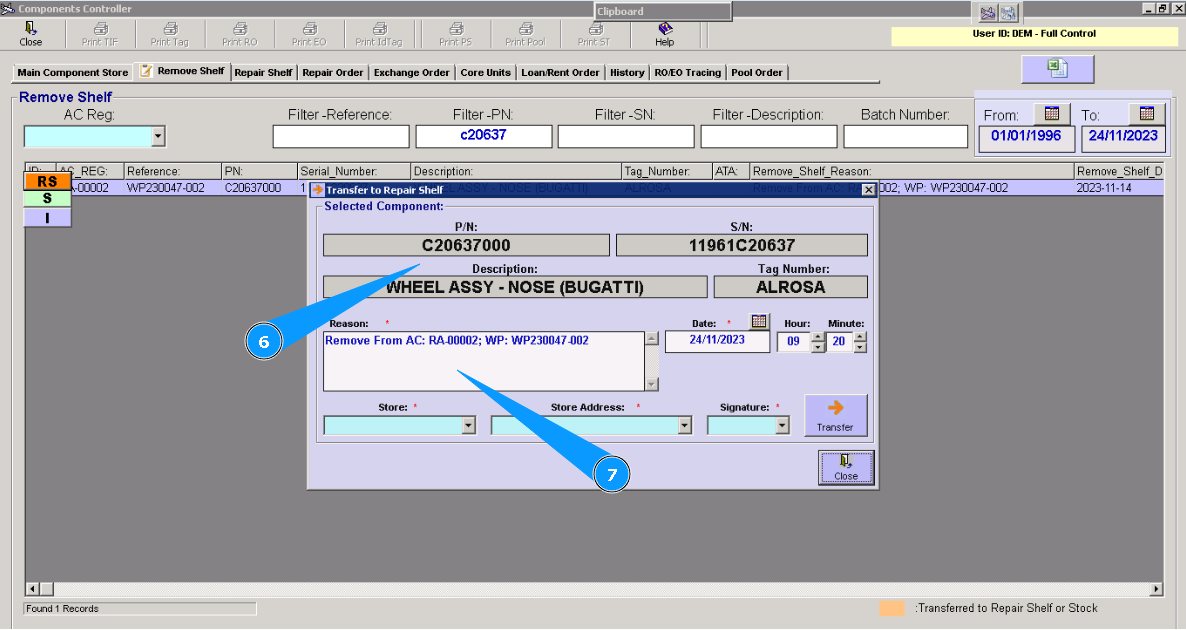Image resolution: width=1186 pixels, height=630 pixels.
Task: Switch to the Loan/Rent Order tab
Action: (560, 73)
